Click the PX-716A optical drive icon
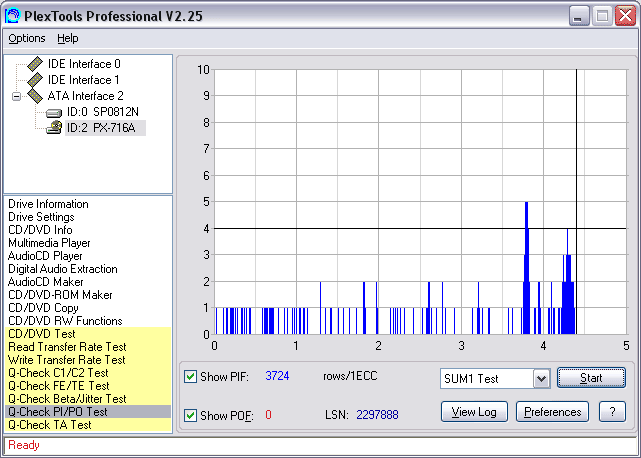 54,128
